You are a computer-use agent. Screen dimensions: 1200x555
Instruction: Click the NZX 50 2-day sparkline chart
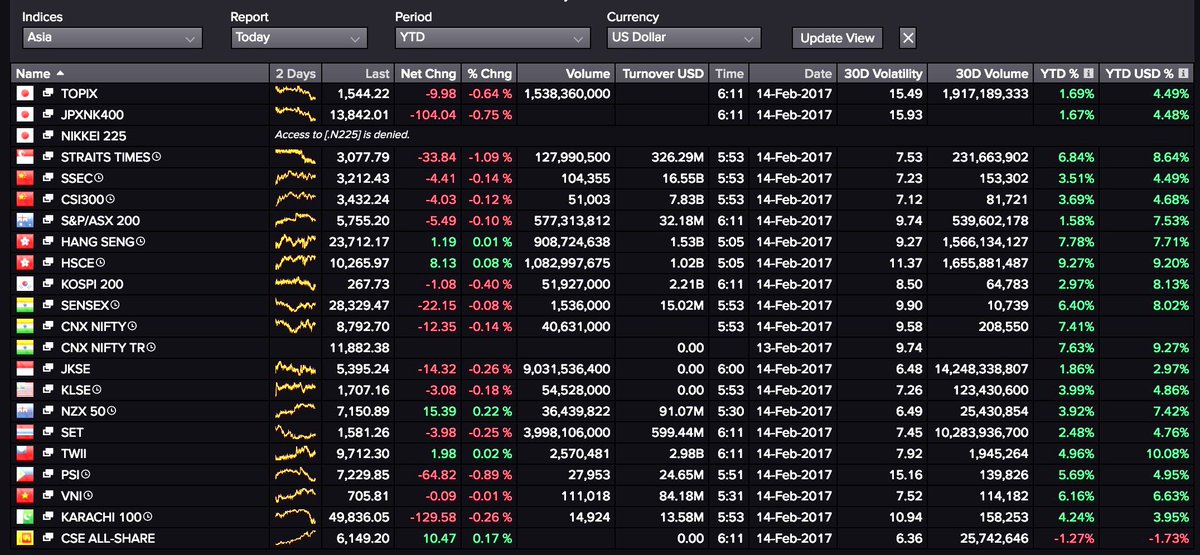pyautogui.click(x=297, y=411)
